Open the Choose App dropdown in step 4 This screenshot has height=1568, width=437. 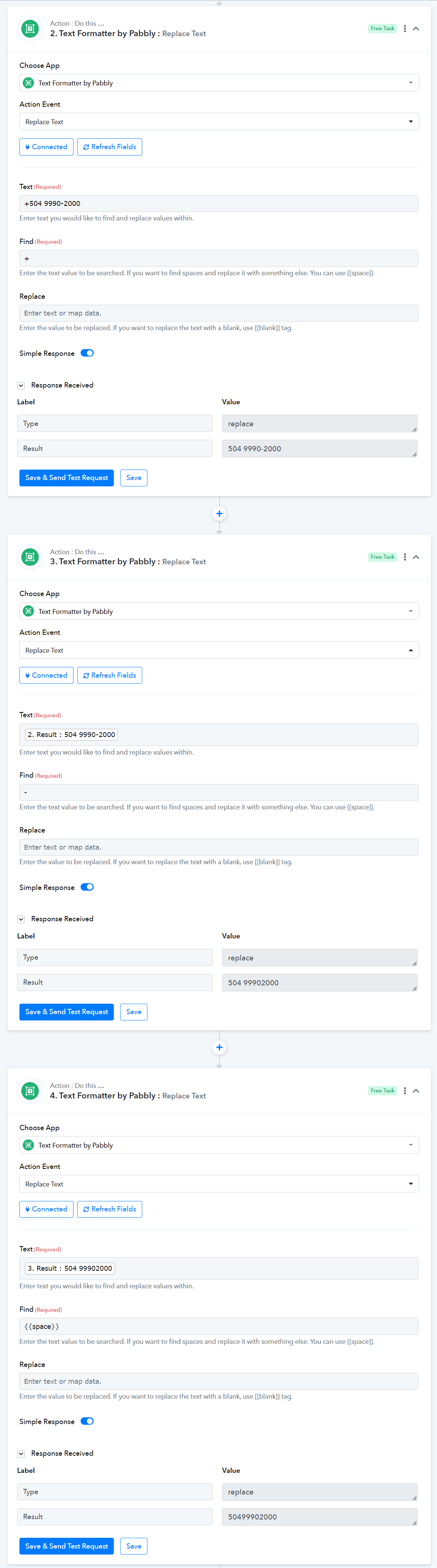219,1145
